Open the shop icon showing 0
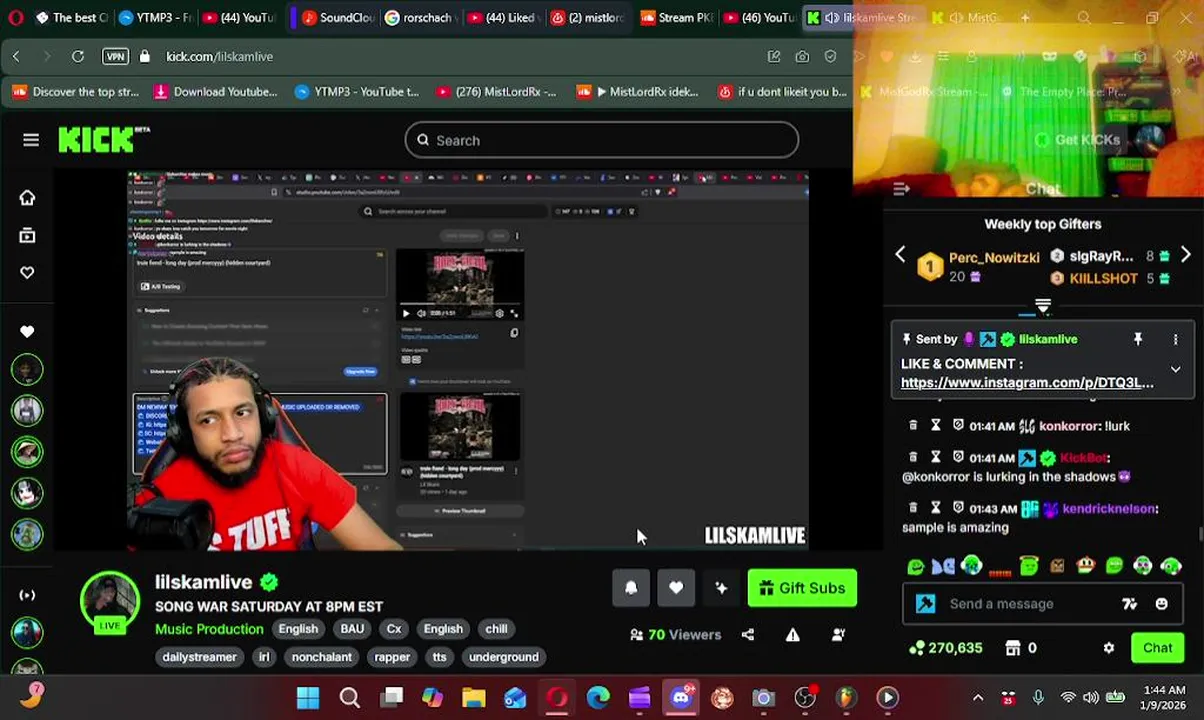The image size is (1204, 720). pos(1013,648)
